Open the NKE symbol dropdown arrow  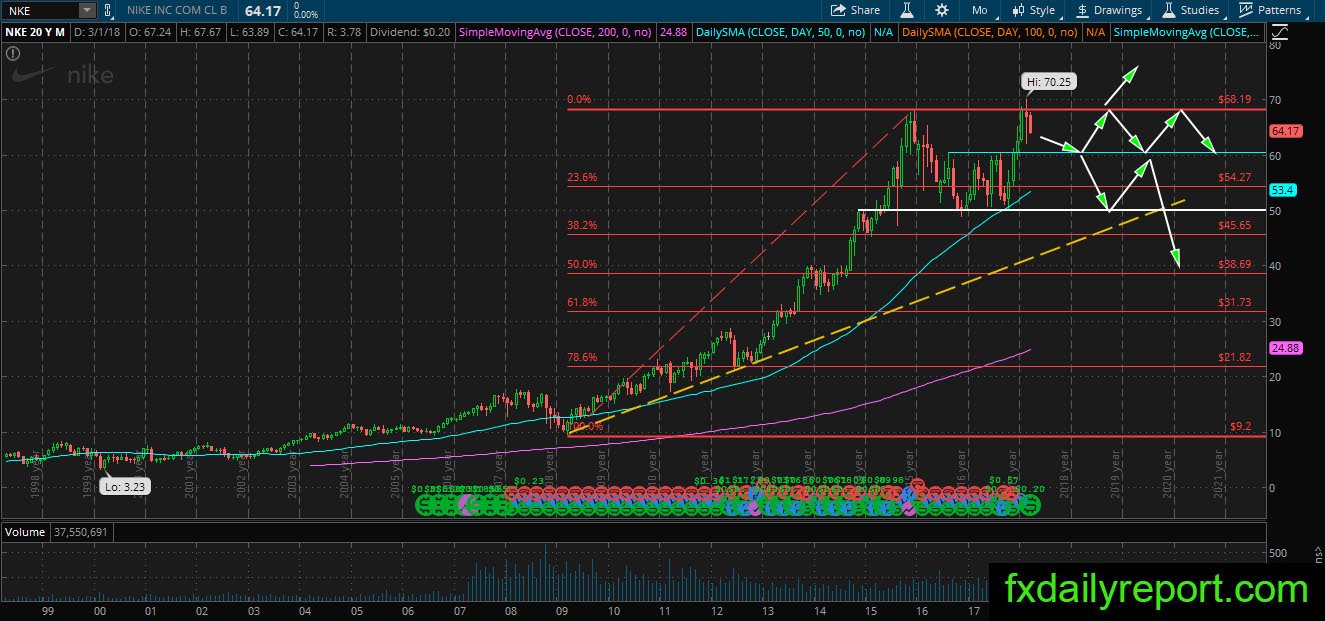tap(86, 10)
